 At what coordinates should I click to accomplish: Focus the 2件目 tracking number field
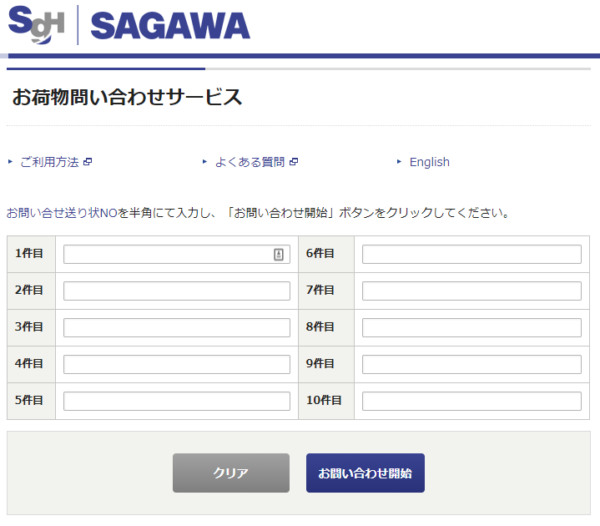(176, 291)
